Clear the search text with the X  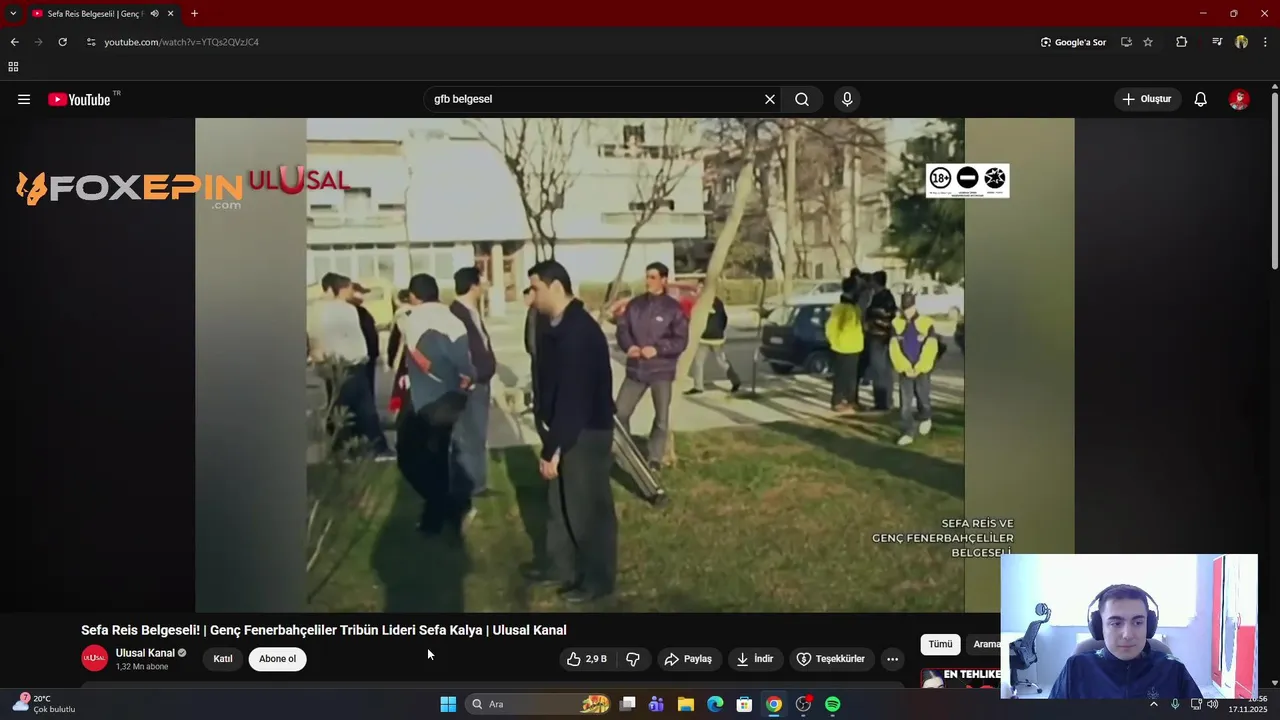[770, 99]
